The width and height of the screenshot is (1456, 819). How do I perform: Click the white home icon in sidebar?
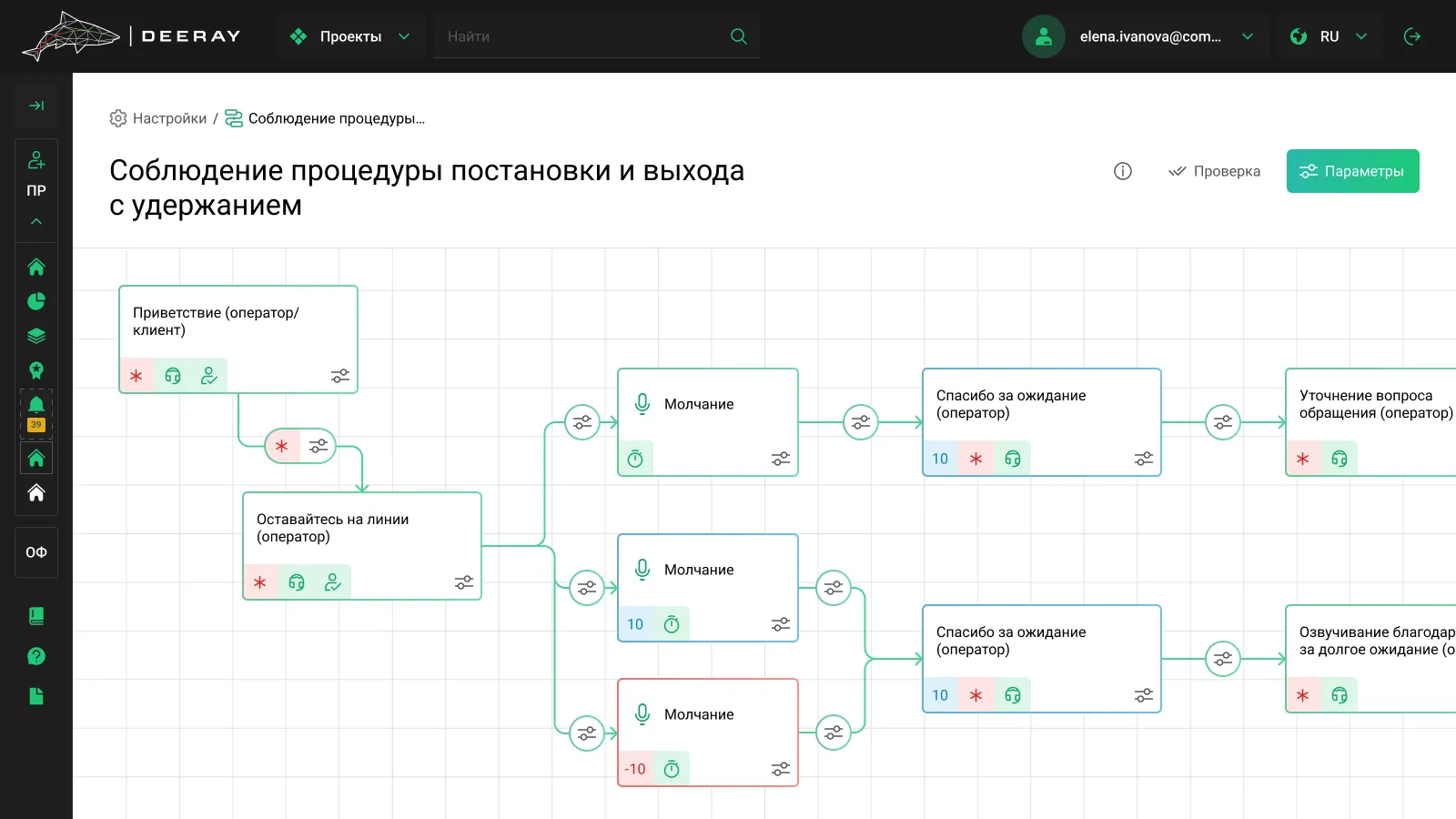[36, 492]
